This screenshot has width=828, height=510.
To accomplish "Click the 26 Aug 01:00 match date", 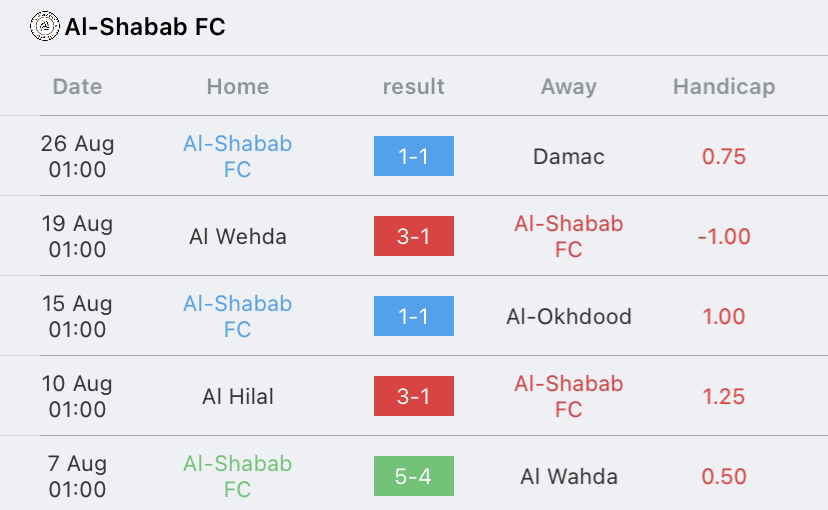I will pyautogui.click(x=77, y=156).
